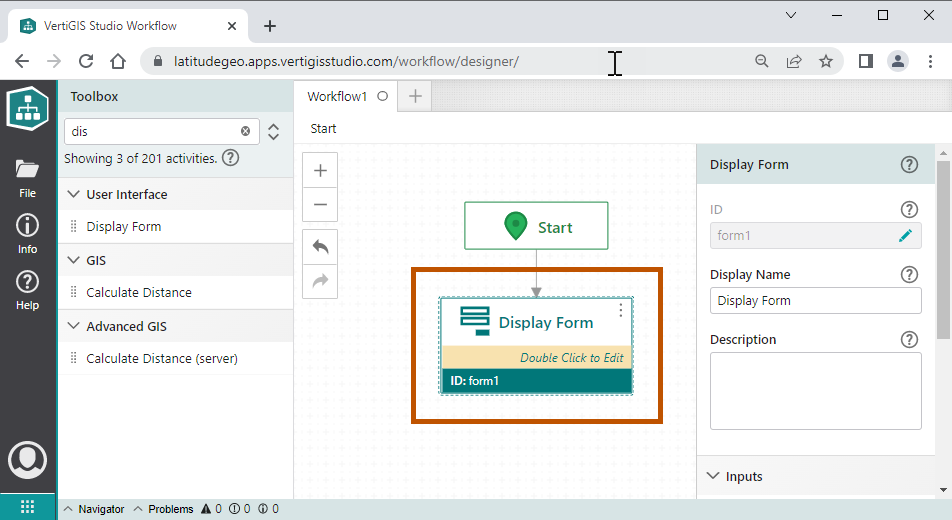952x520 pixels.
Task: Click the Start breadcrumb
Action: point(323,129)
